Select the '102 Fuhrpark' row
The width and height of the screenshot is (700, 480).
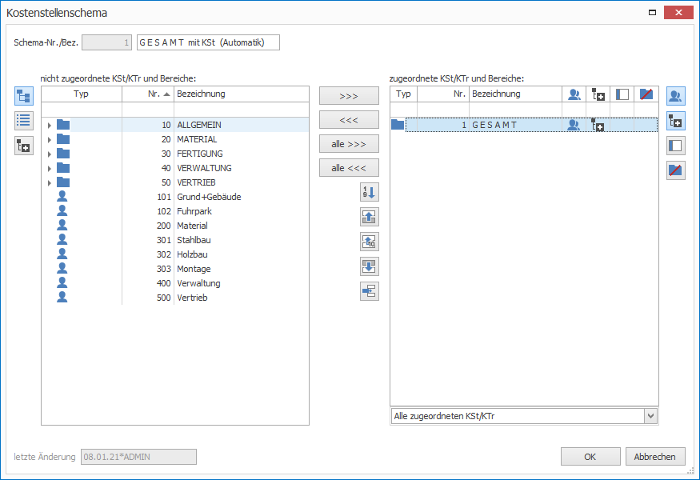[x=175, y=211]
